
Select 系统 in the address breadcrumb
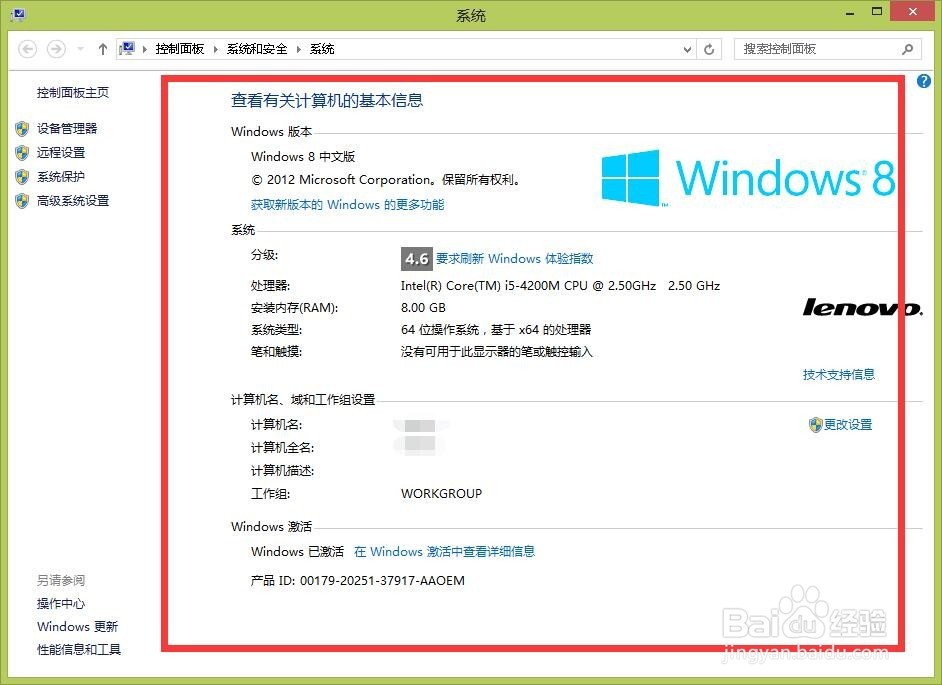point(322,49)
